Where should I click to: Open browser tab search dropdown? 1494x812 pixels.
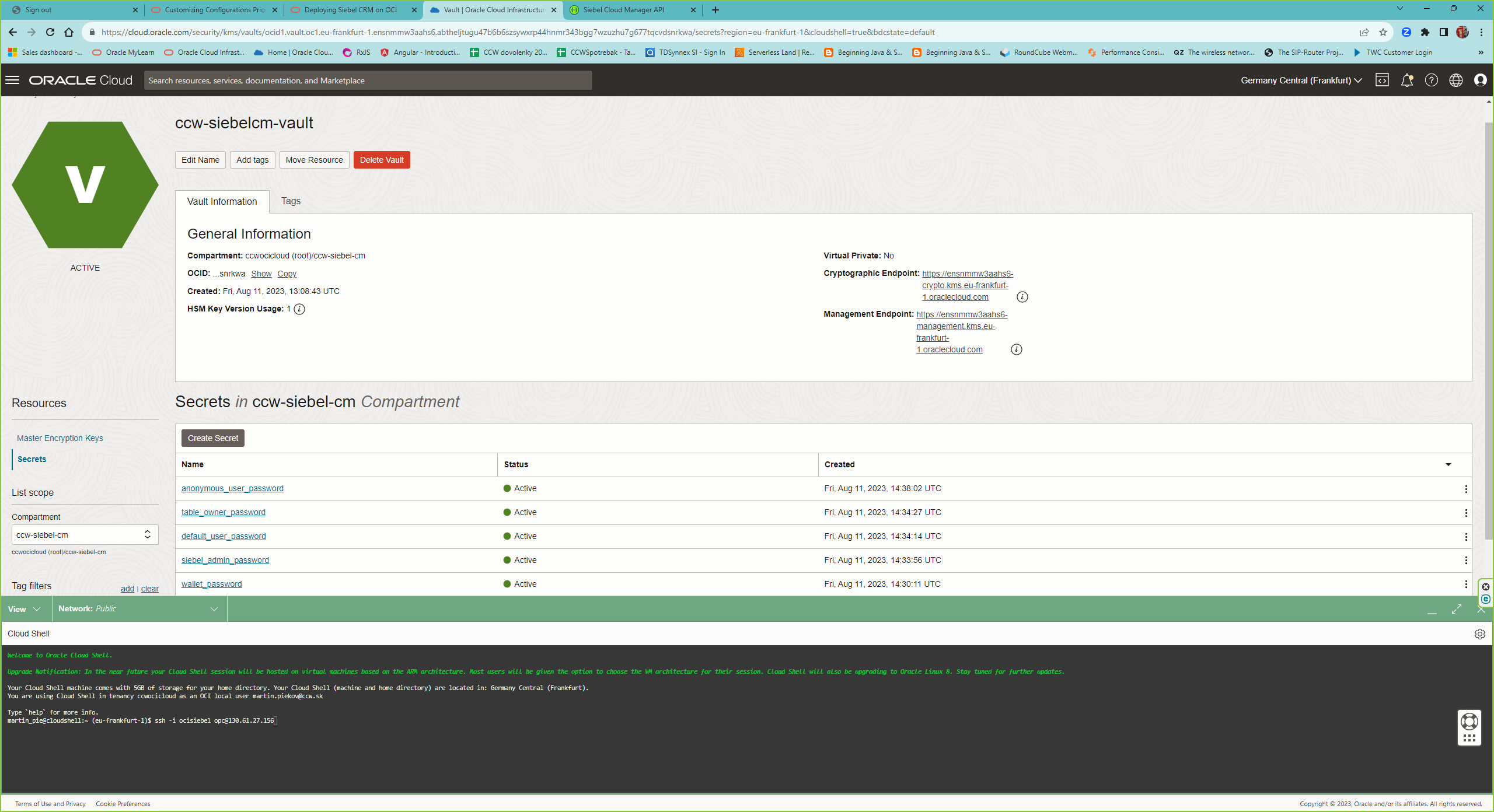pyautogui.click(x=1399, y=9)
